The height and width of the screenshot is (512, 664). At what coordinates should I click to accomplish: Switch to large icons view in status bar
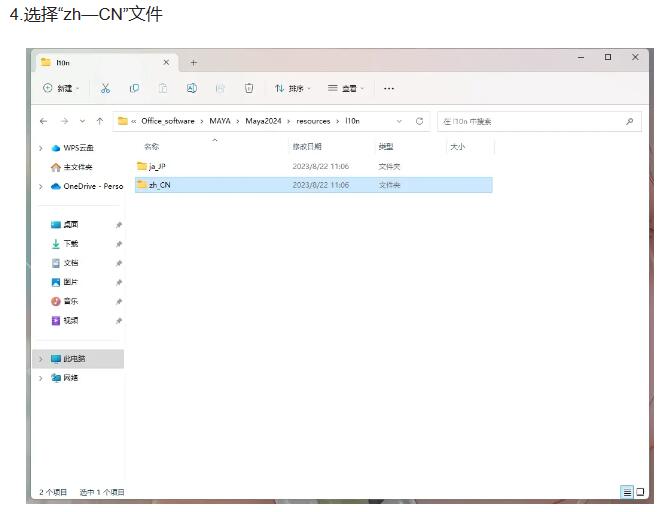pos(640,492)
